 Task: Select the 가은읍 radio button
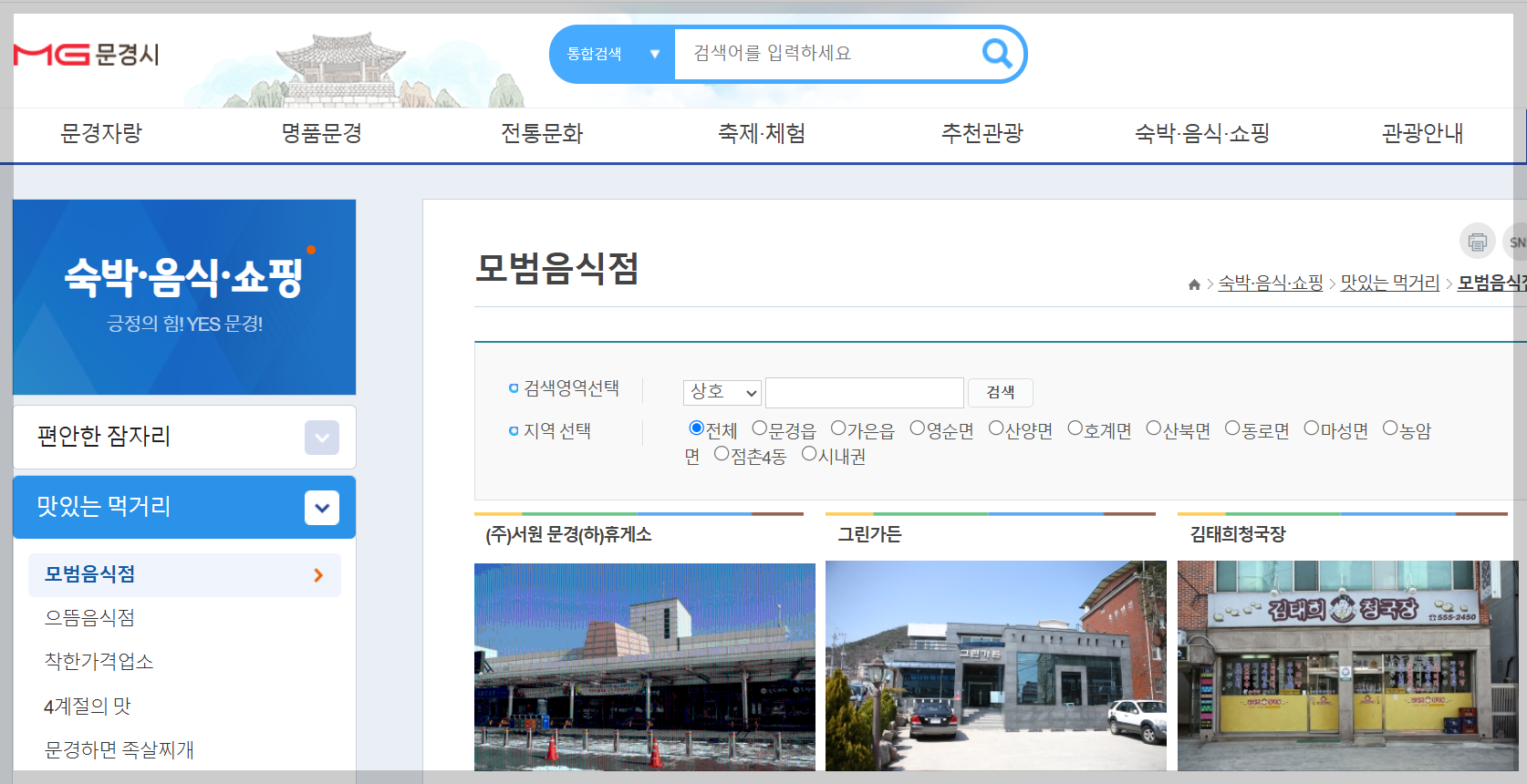[838, 428]
